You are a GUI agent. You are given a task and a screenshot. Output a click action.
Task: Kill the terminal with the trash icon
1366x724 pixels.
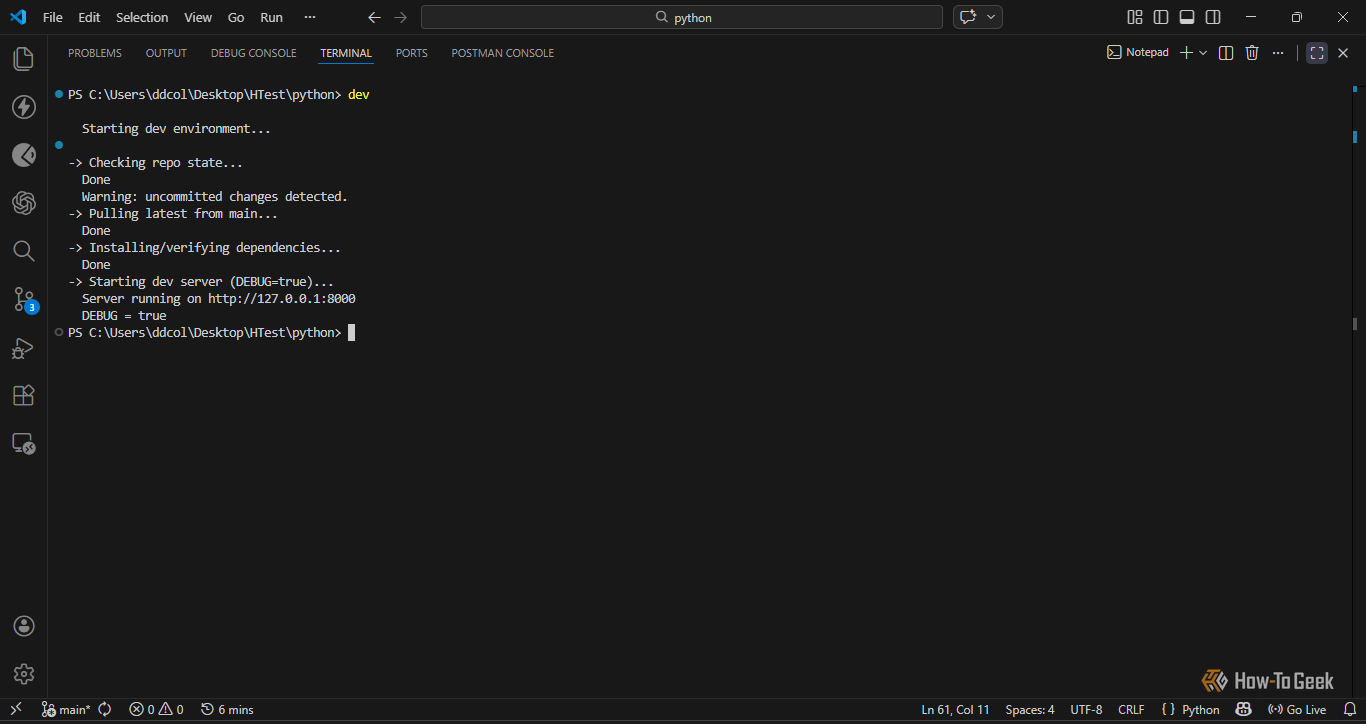pyautogui.click(x=1252, y=53)
